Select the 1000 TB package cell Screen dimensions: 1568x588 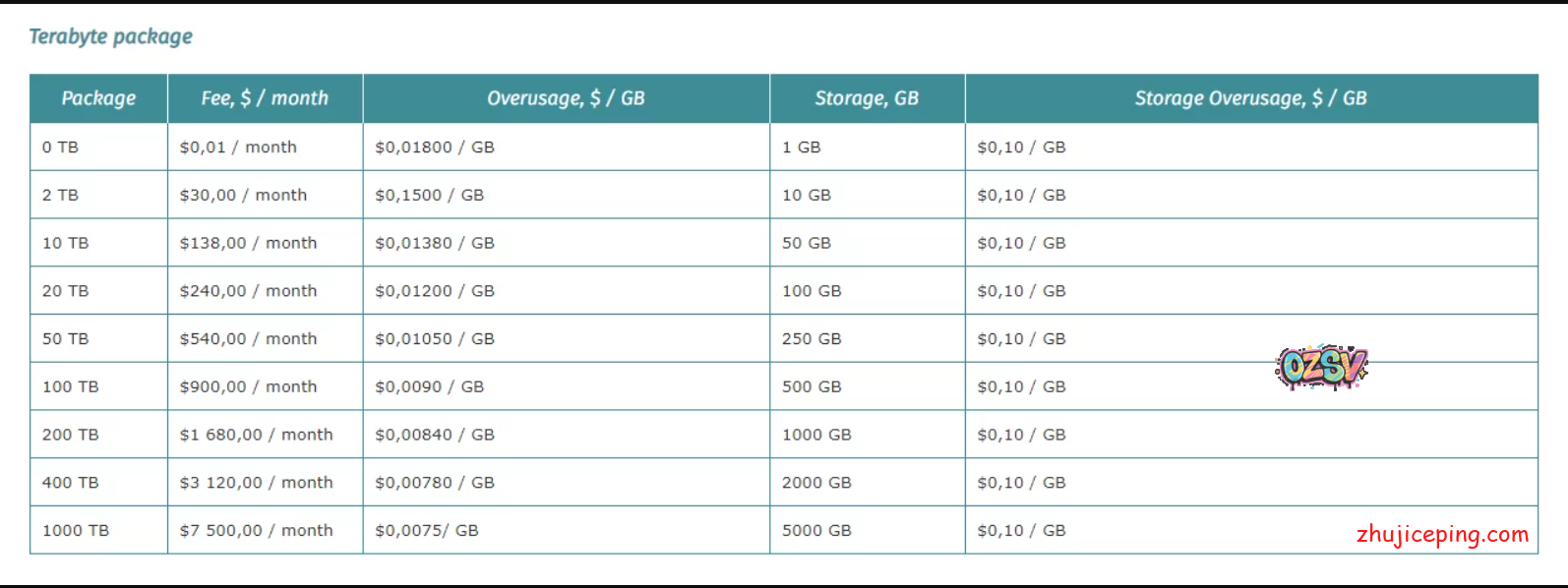point(76,530)
